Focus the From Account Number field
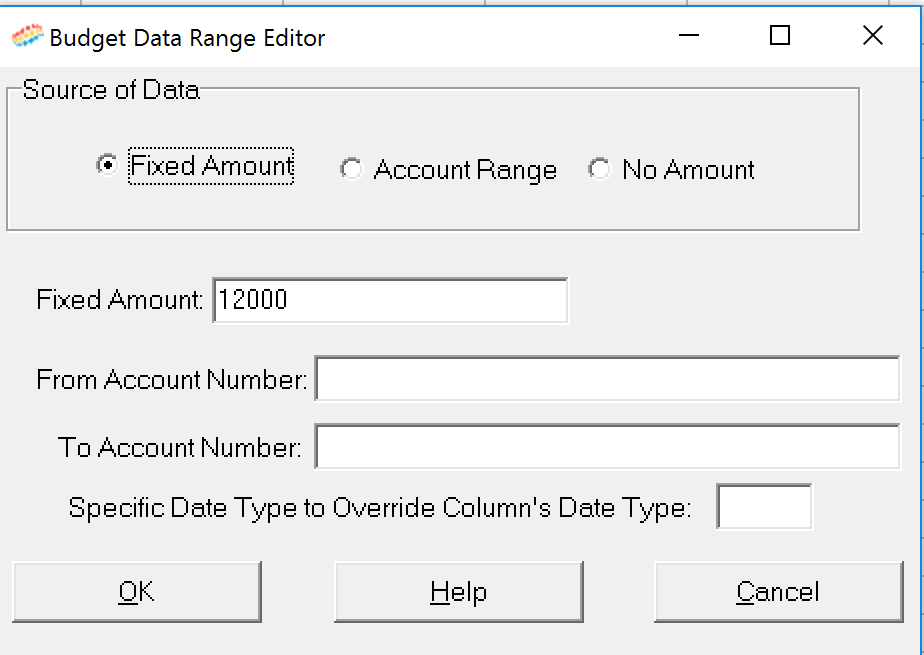The width and height of the screenshot is (924, 655). 608,379
